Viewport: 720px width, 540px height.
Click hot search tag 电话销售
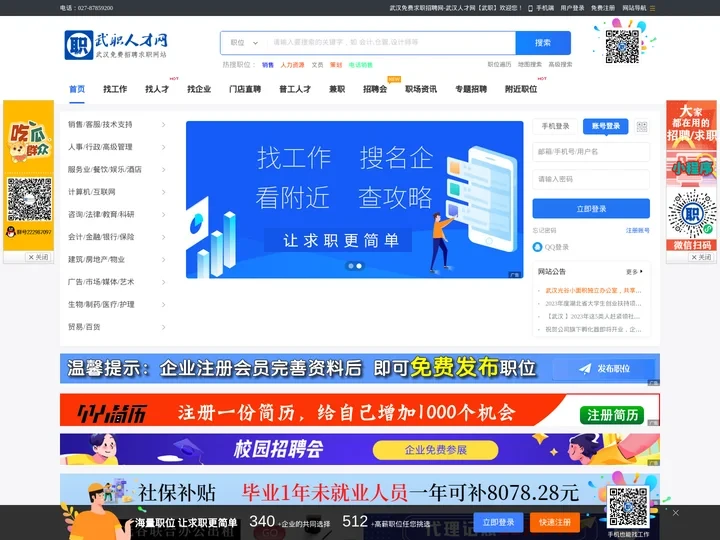[360, 65]
